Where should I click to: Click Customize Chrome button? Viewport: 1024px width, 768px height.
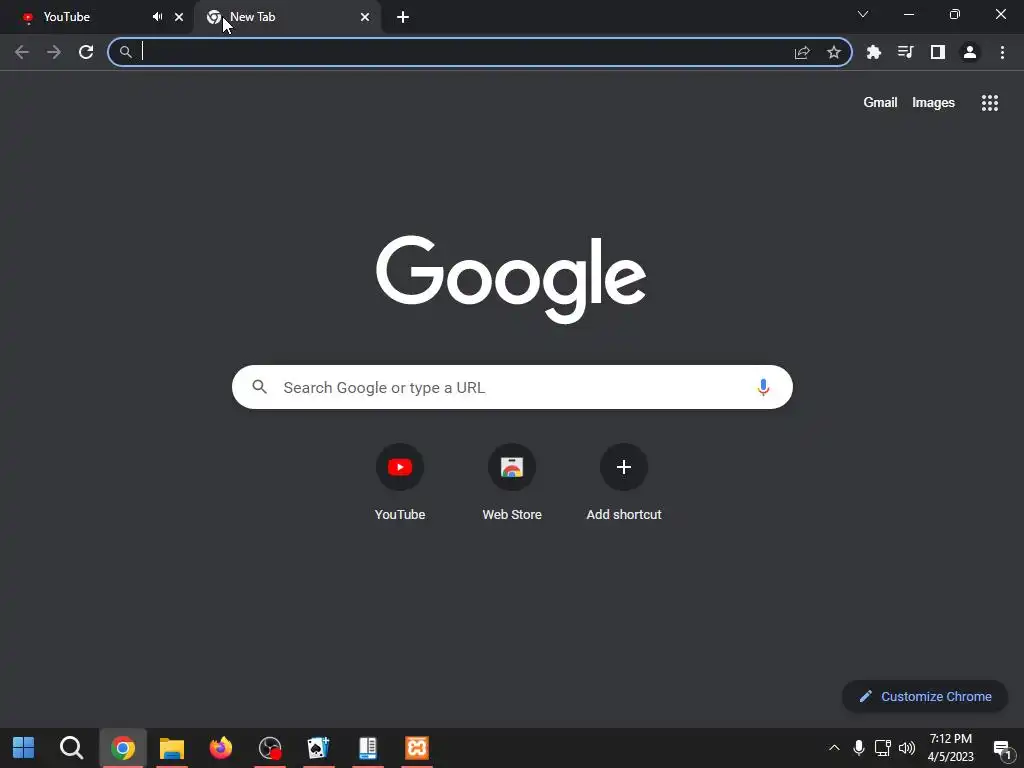(925, 697)
